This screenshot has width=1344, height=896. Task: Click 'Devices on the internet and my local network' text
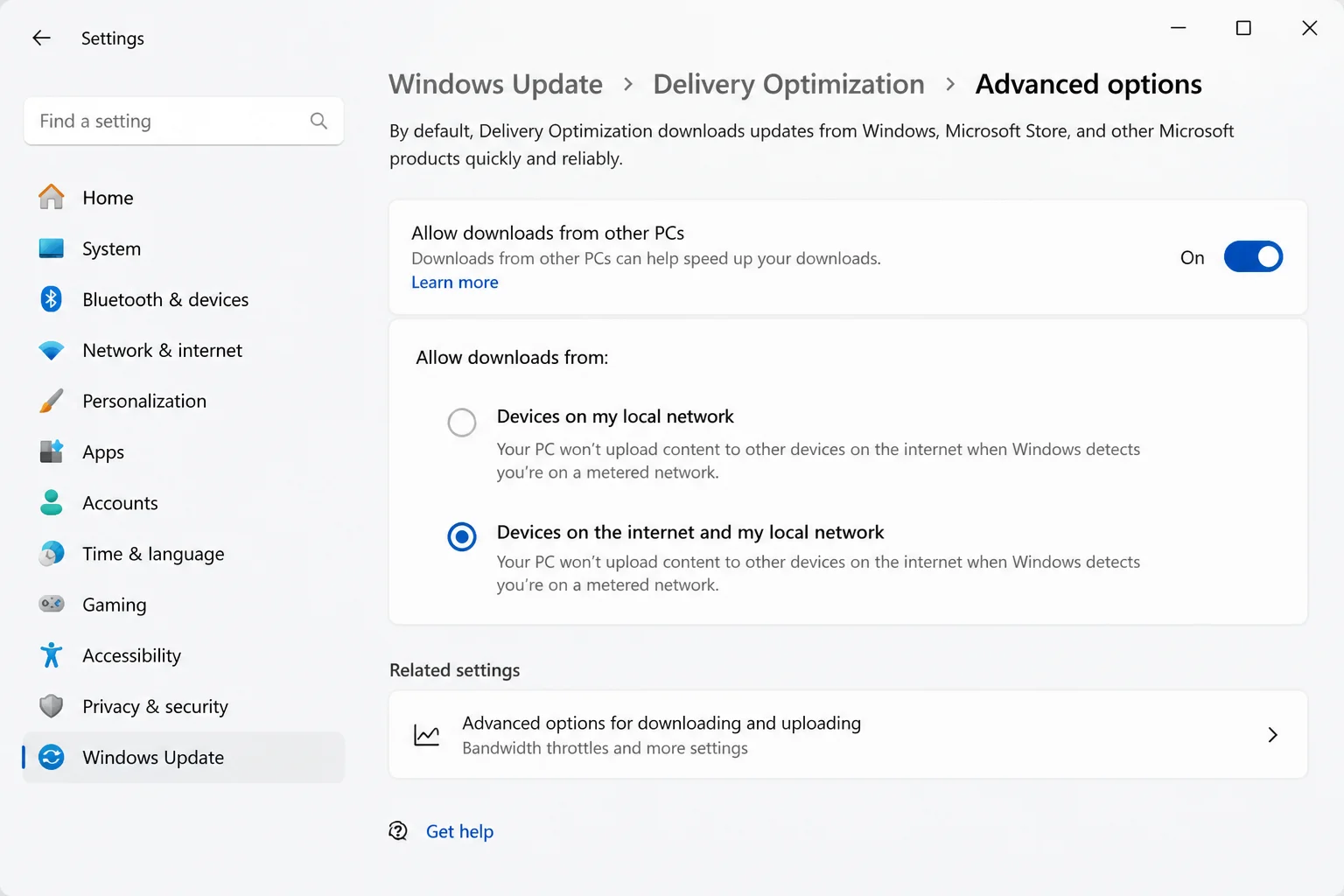coord(690,532)
